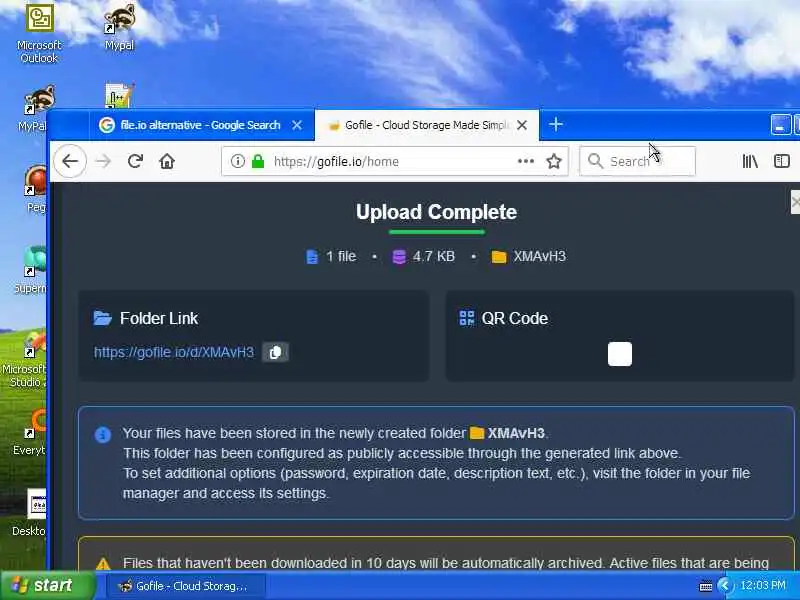Go to browser home page icon
This screenshot has width=800, height=600.
(167, 161)
